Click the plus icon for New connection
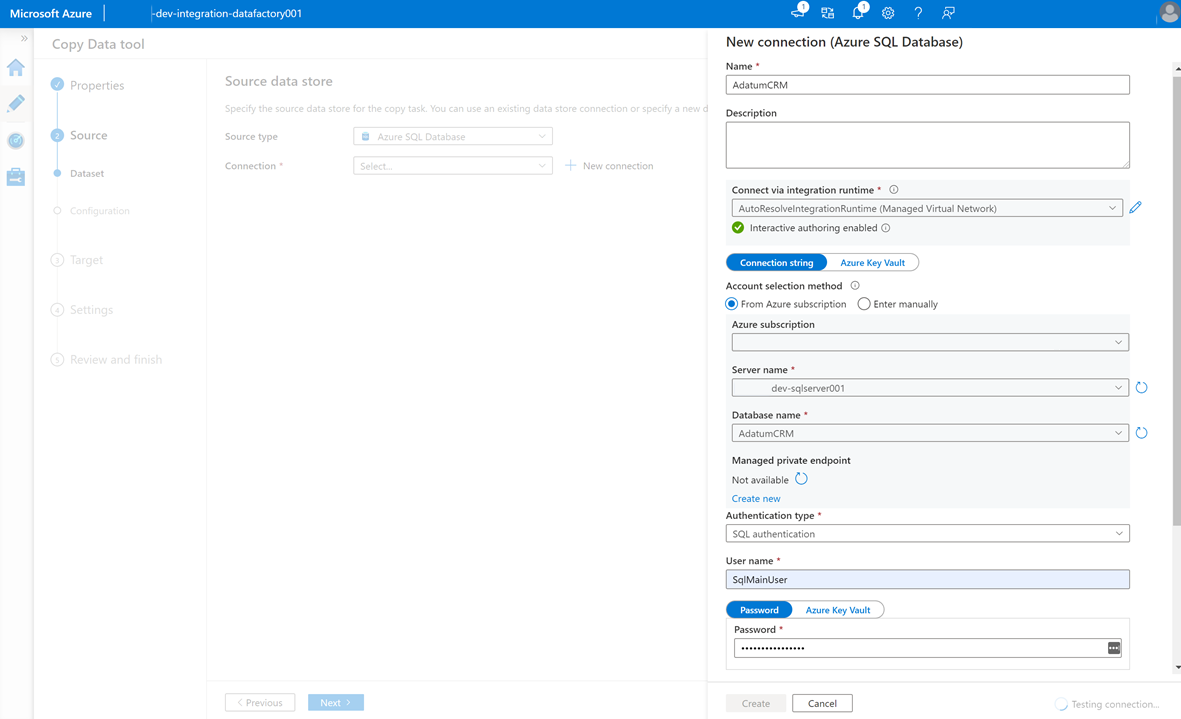 pos(570,165)
